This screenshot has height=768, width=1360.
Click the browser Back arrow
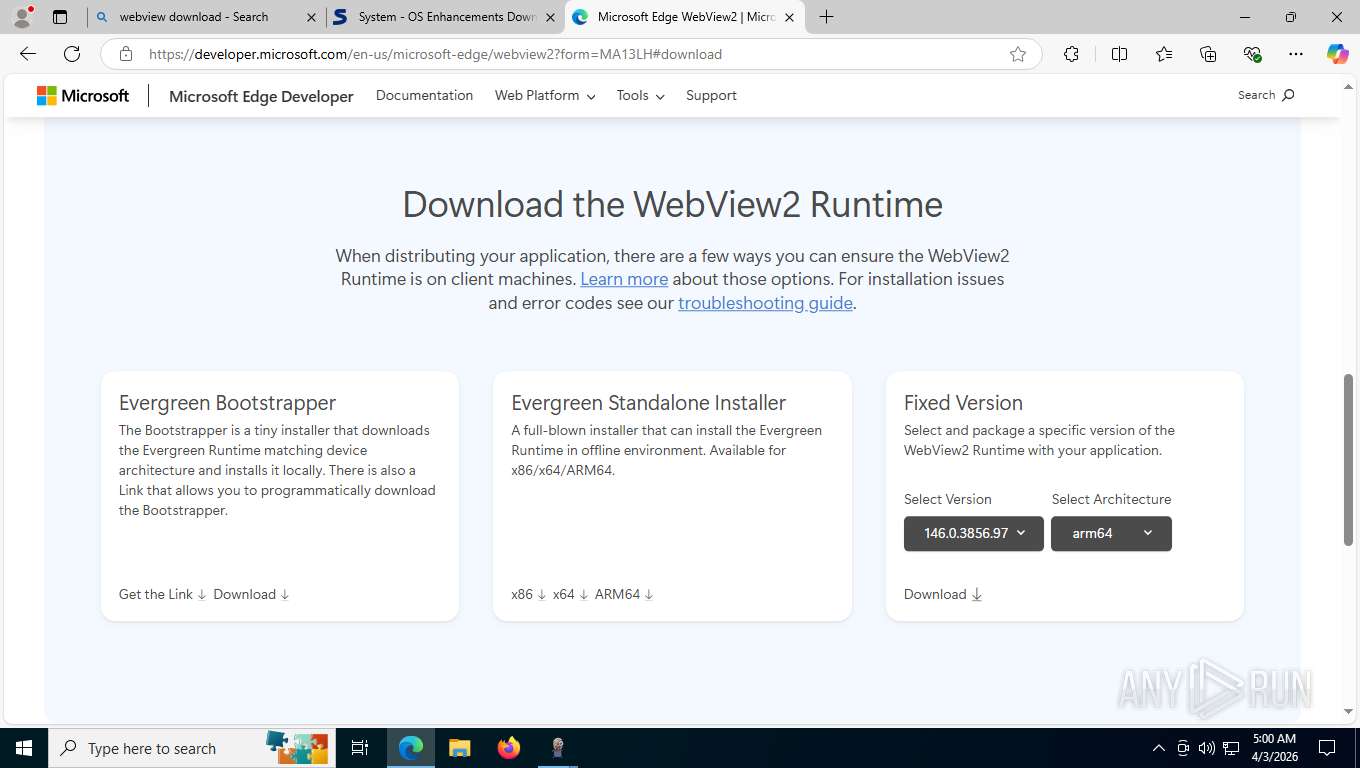(28, 54)
